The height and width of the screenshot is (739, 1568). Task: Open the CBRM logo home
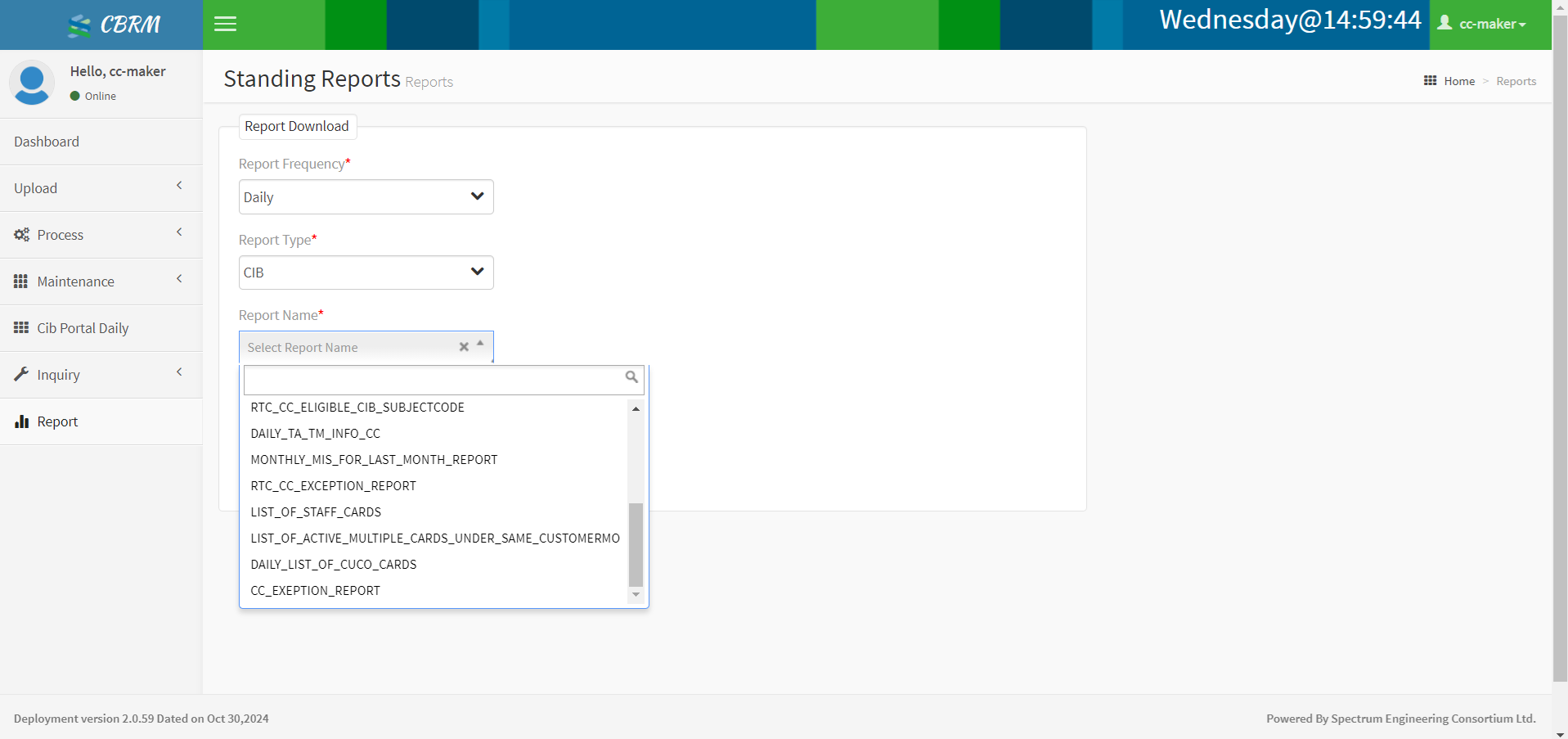115,25
